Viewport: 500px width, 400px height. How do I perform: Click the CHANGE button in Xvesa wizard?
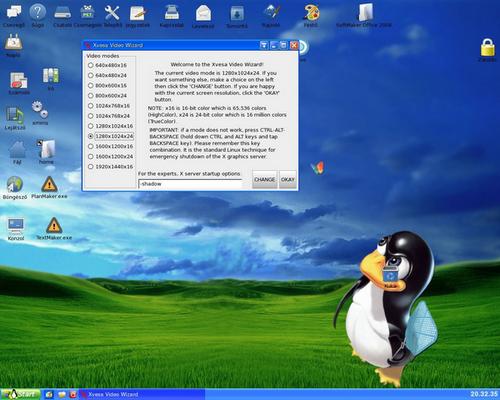coord(265,179)
